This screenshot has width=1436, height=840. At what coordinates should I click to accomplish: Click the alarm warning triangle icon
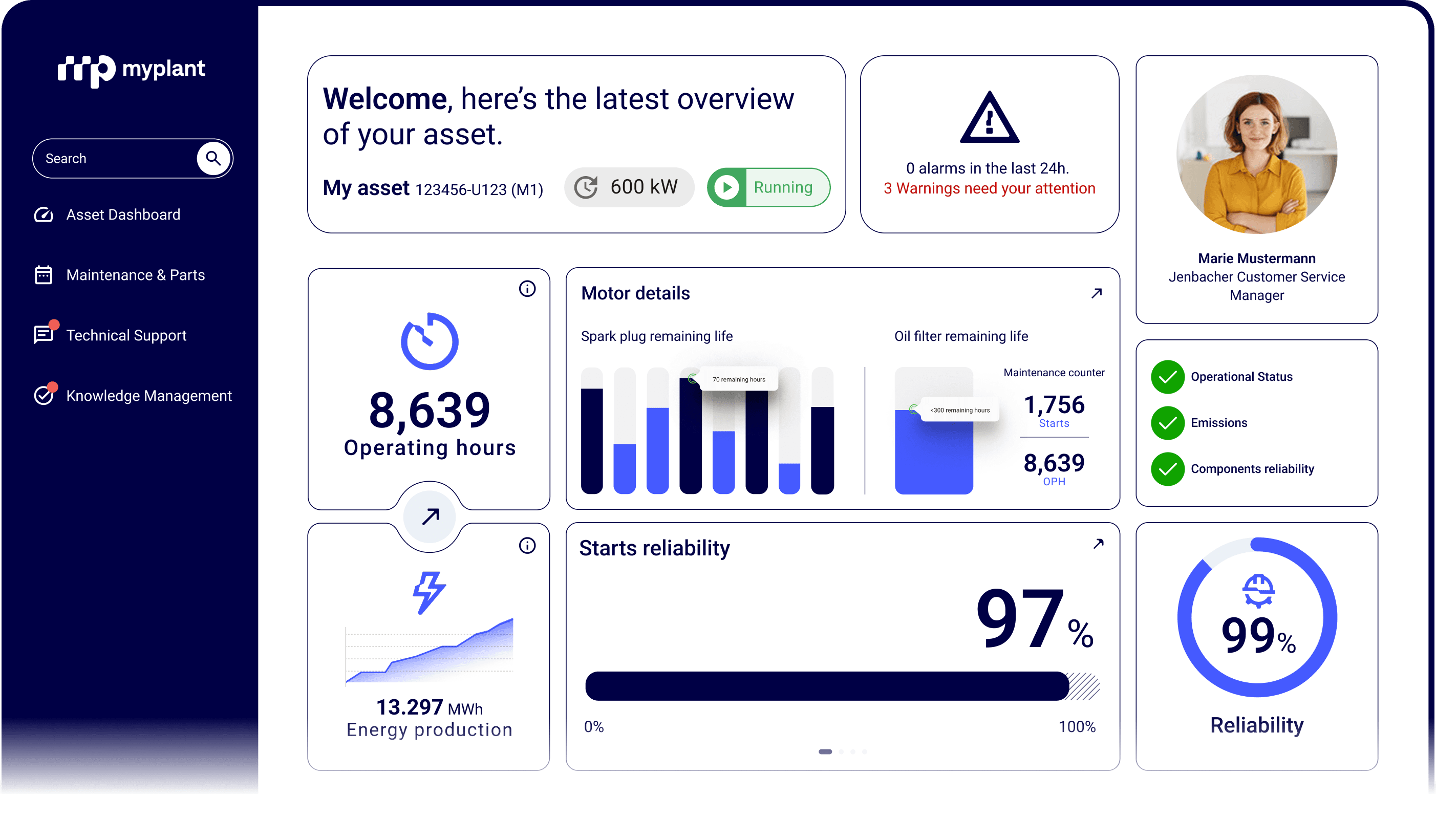989,117
